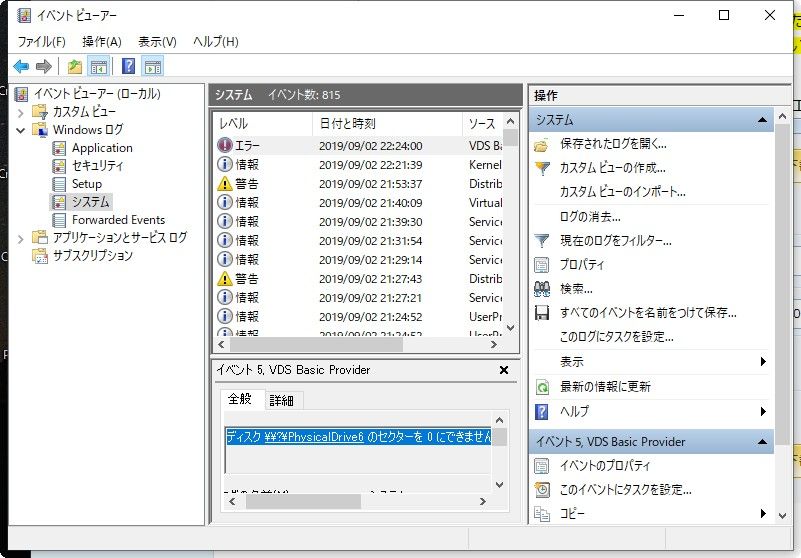Toggle the action pane toolbar icon
This screenshot has width=801, height=558.
coord(153,66)
